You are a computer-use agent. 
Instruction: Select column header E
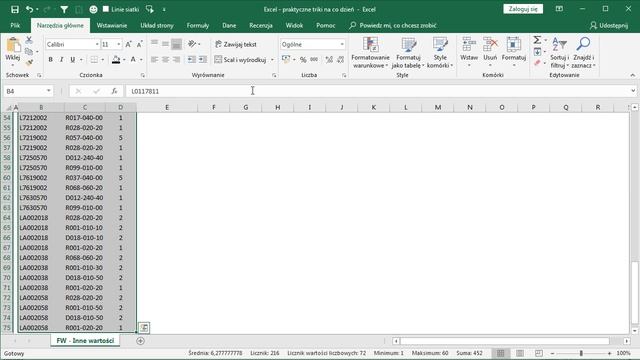point(167,107)
